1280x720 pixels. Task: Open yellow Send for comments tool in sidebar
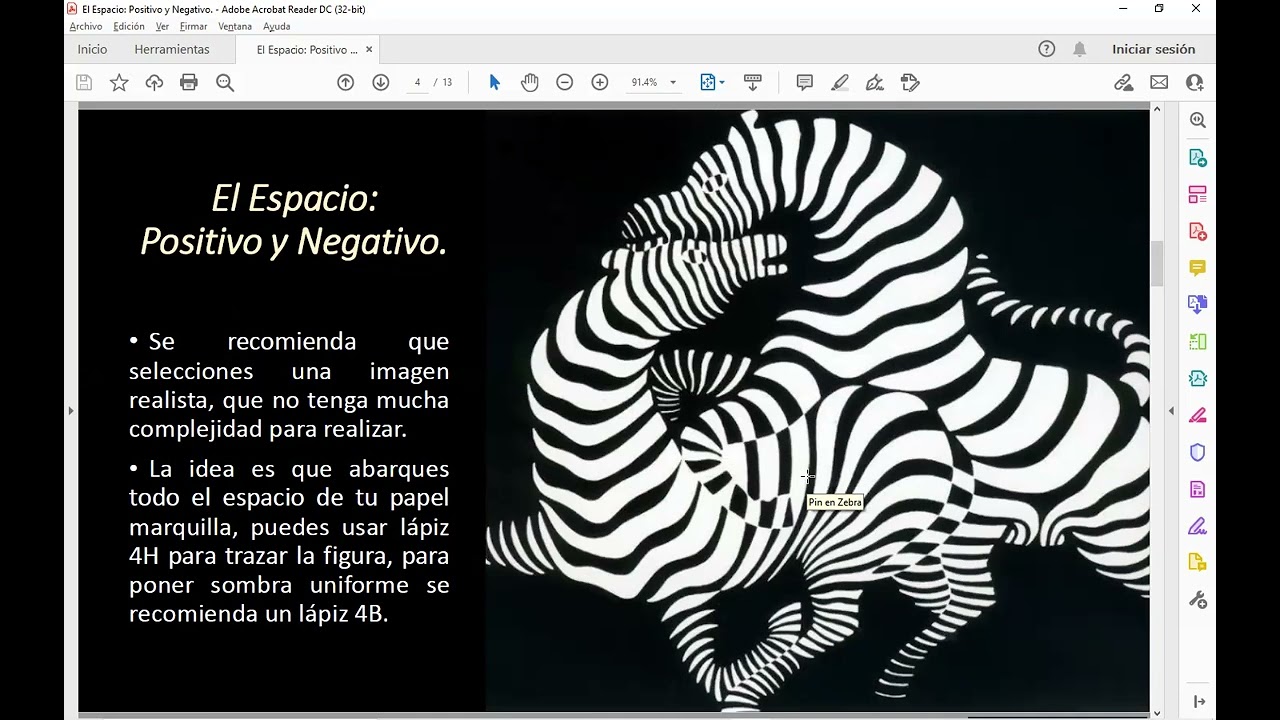tap(1197, 562)
